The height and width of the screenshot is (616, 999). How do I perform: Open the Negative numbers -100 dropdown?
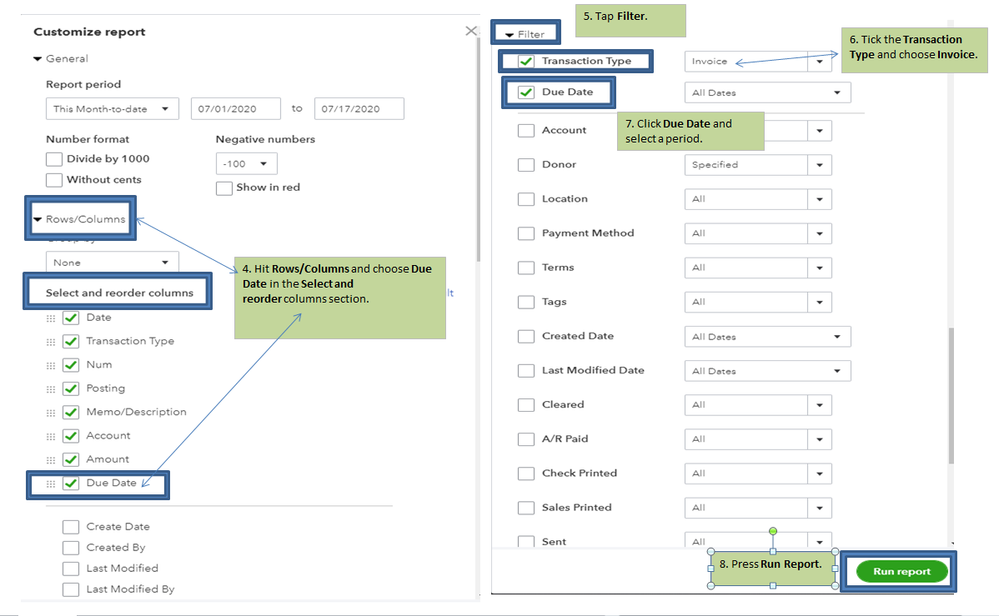coord(246,163)
